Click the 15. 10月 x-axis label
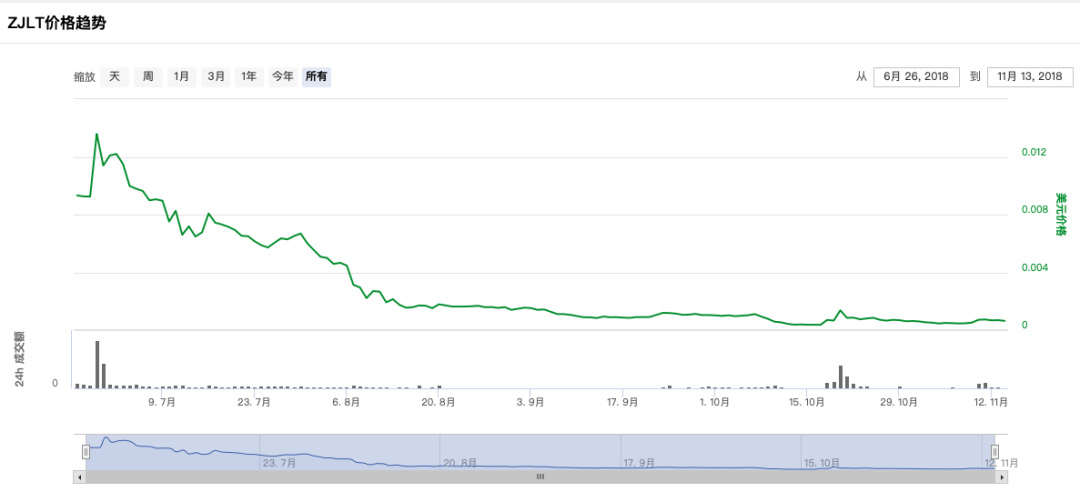Screen dimensions: 1080x492 806,401
